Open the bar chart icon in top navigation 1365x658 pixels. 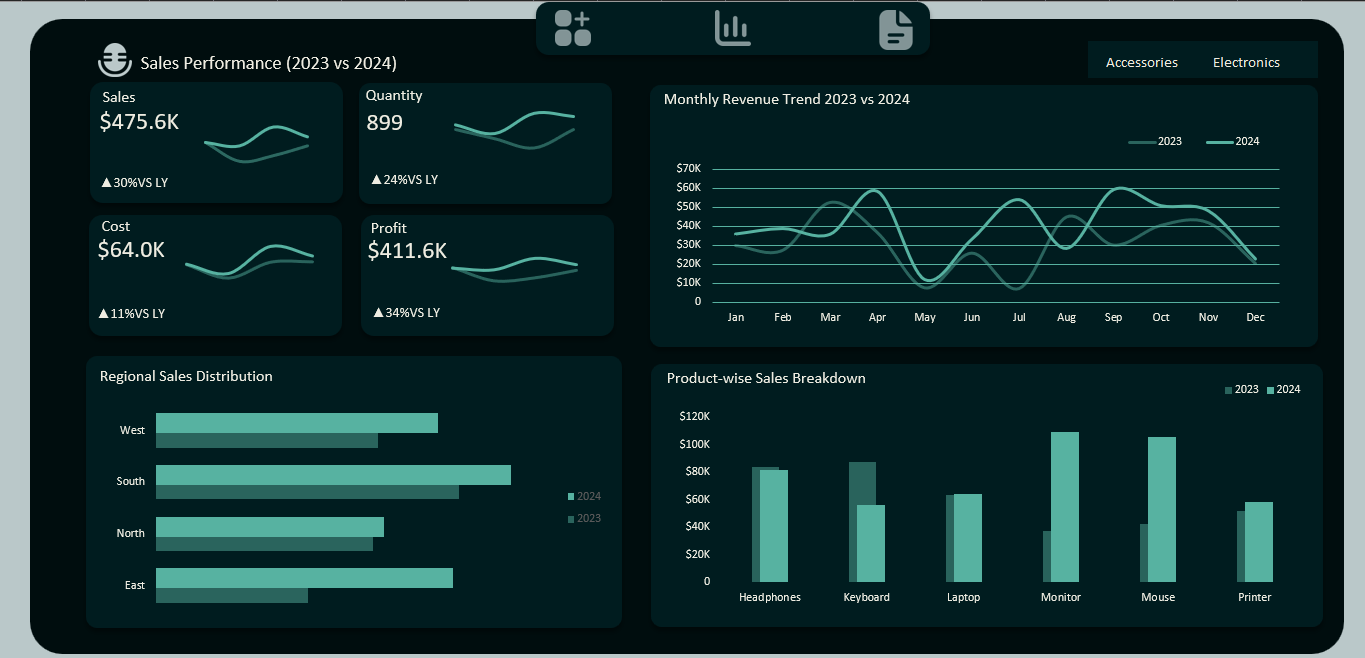click(732, 28)
